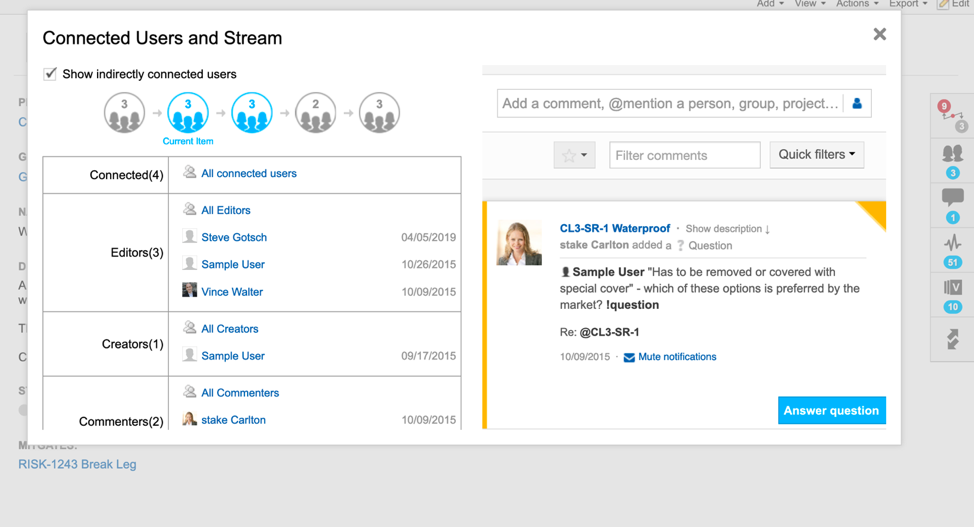Viewport: 974px width, 527px height.
Task: Click the mention person icon in comment box
Action: click(857, 103)
